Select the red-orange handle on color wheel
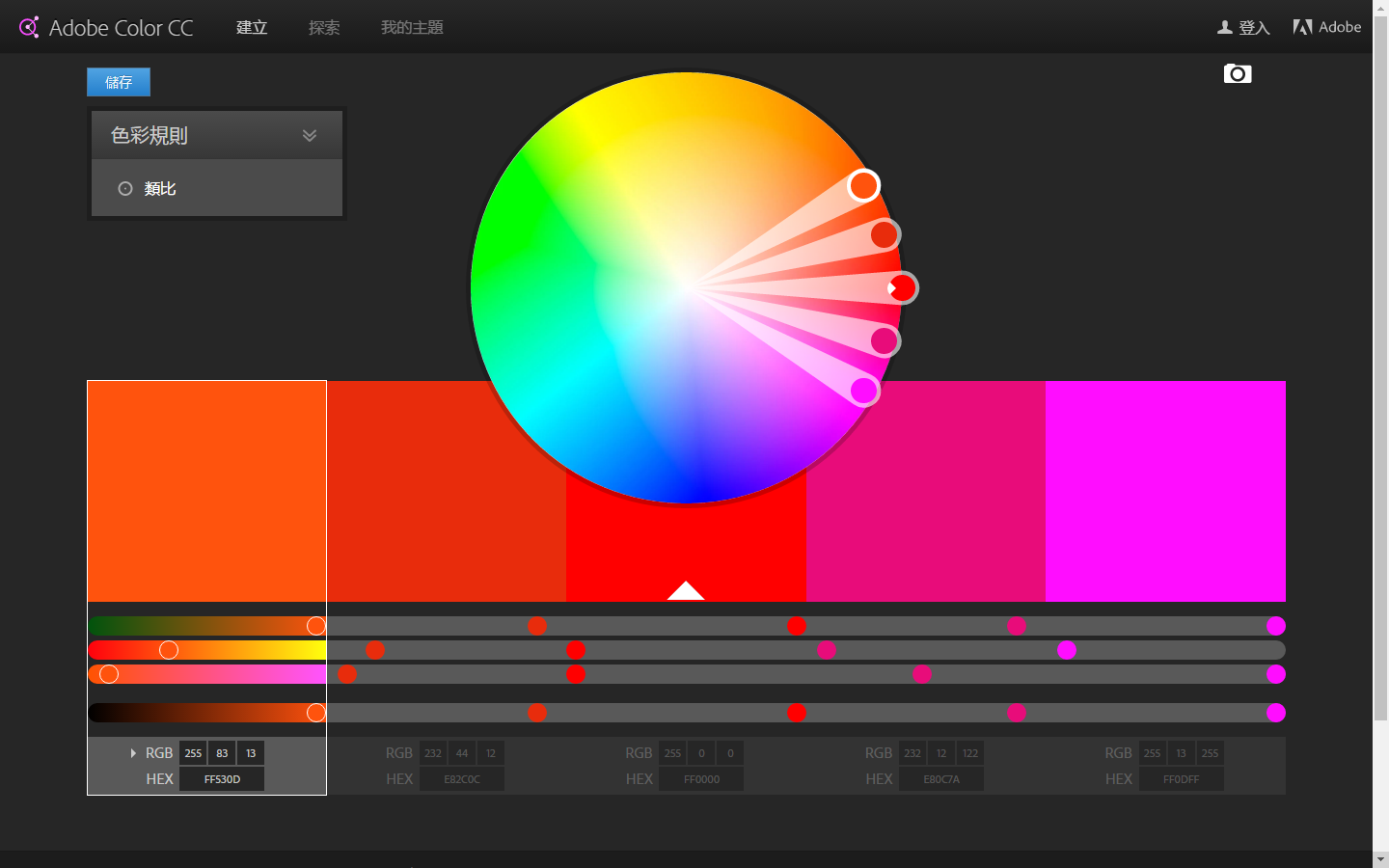1389x868 pixels. pos(885,234)
